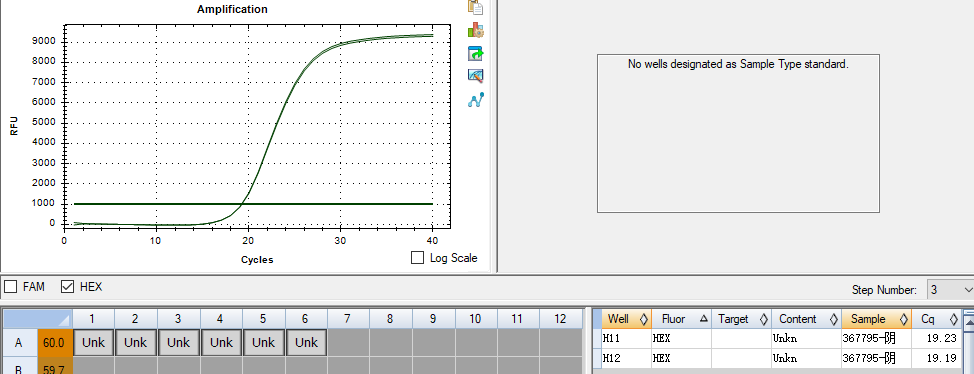The width and height of the screenshot is (974, 374).
Task: Select well A3 Unk in plate grid
Action: coord(178,342)
